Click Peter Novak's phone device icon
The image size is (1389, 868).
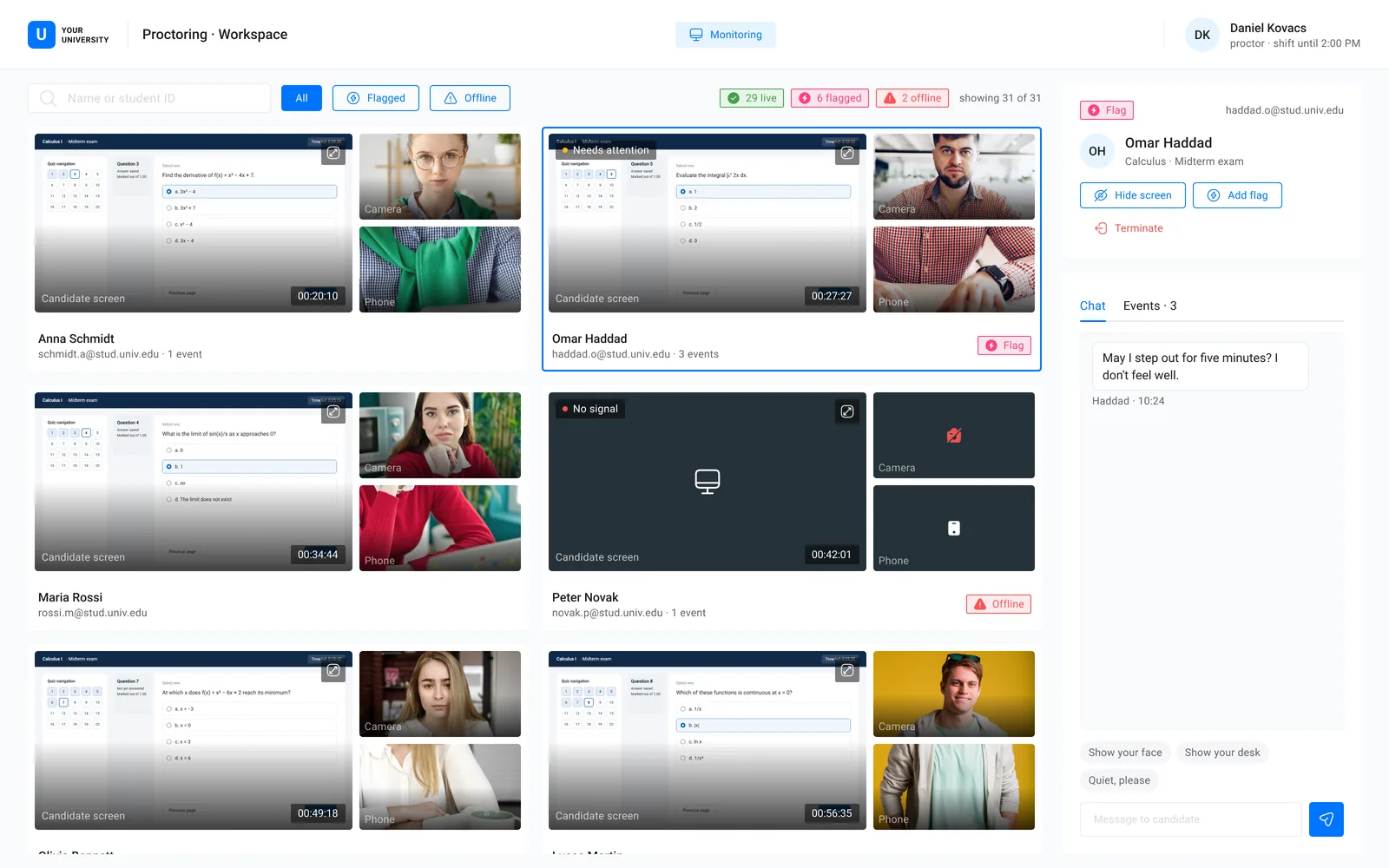click(954, 528)
